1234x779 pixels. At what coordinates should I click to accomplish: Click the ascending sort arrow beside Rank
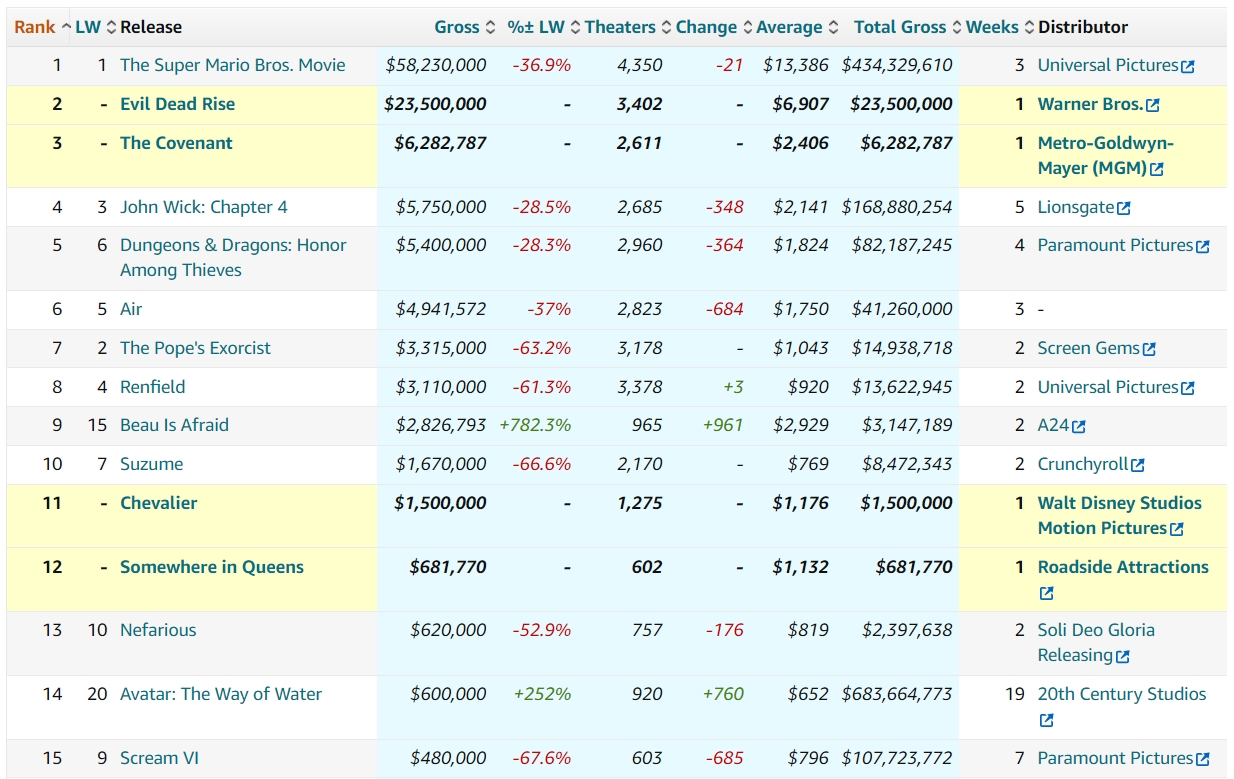click(x=66, y=27)
